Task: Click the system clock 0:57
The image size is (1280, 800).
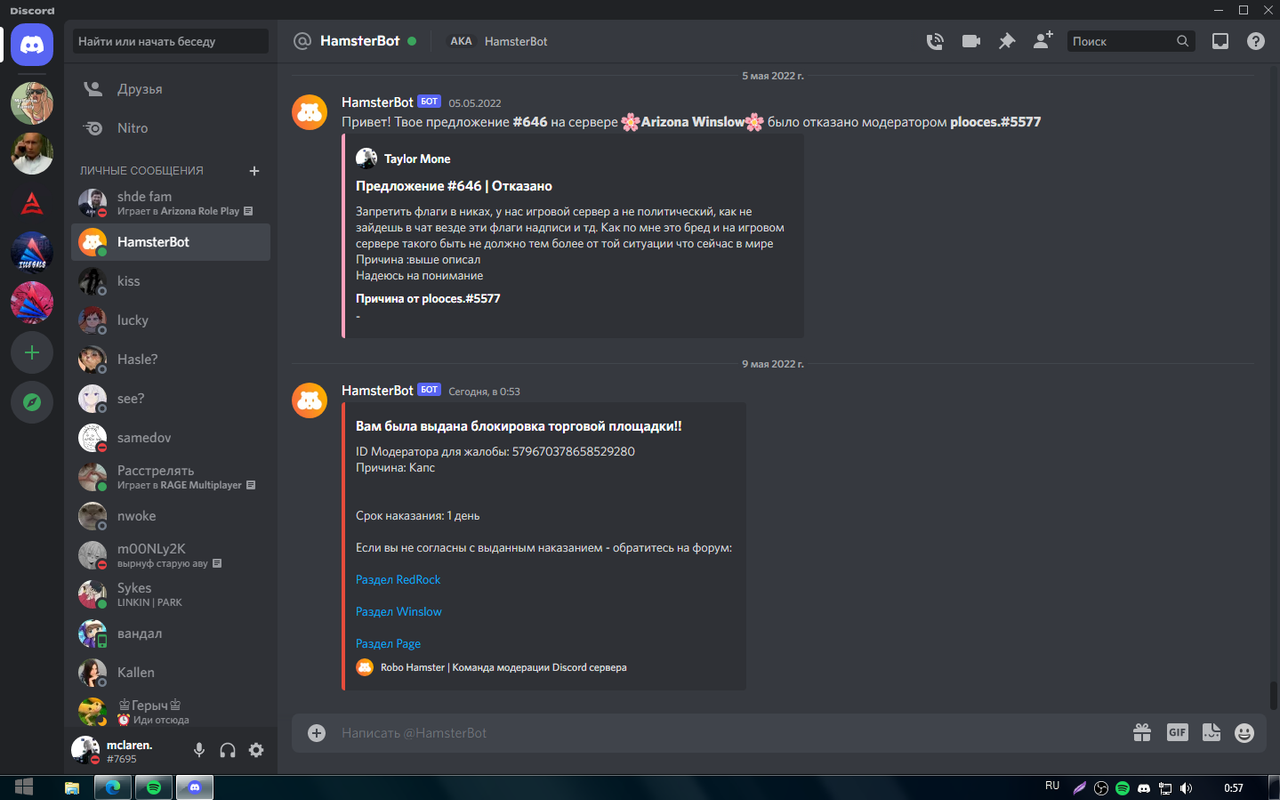Action: pyautogui.click(x=1234, y=788)
